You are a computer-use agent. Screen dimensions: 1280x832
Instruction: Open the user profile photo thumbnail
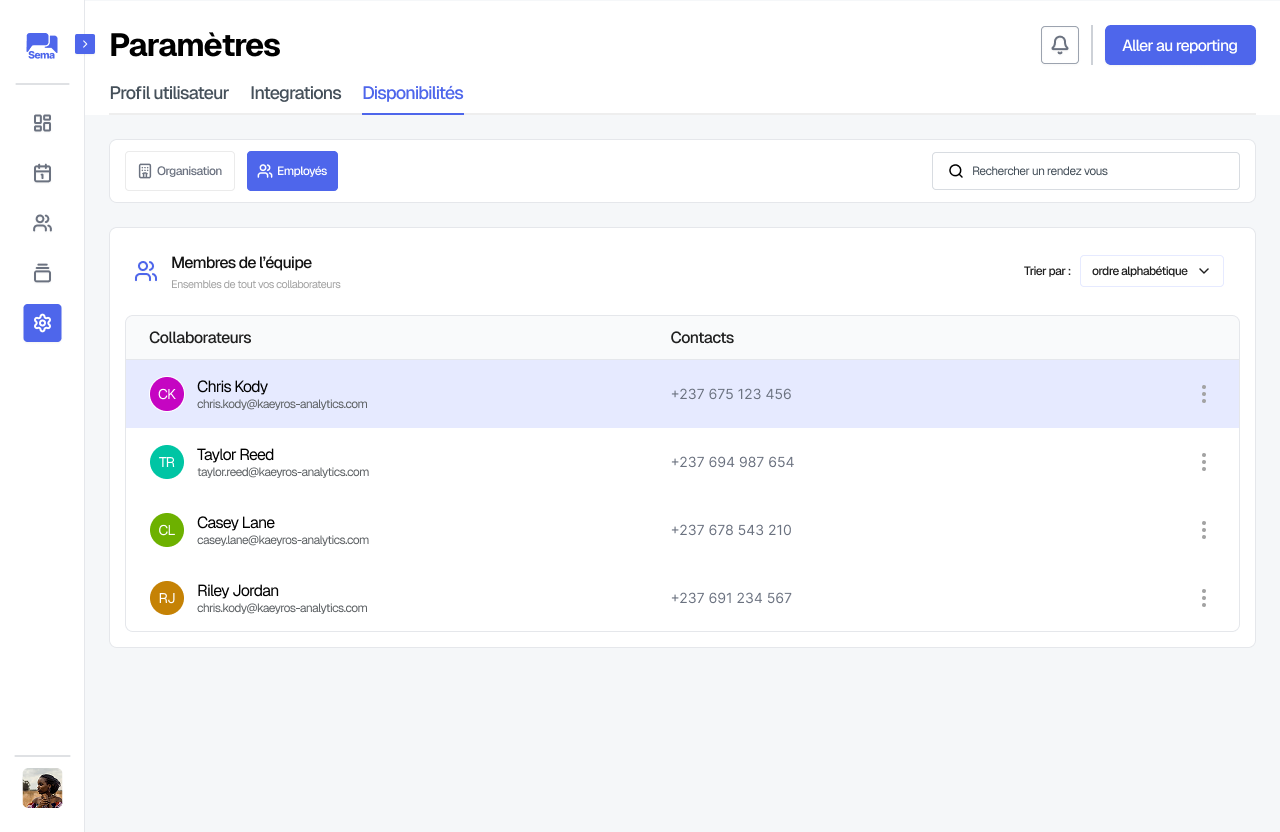tap(42, 788)
